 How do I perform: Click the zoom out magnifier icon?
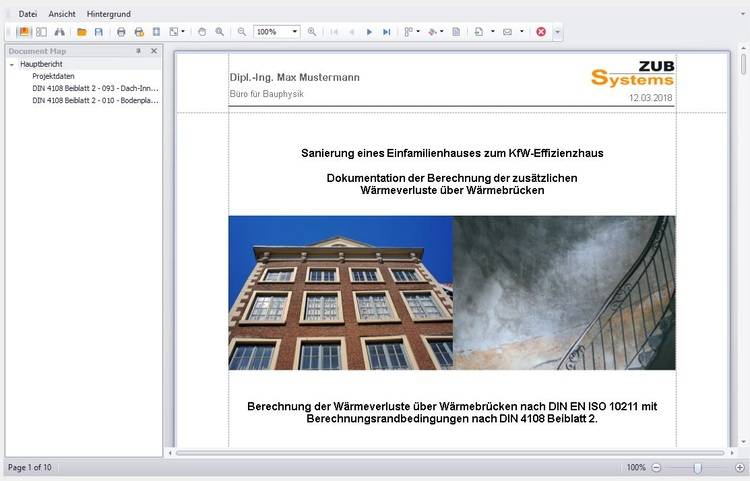click(x=241, y=32)
